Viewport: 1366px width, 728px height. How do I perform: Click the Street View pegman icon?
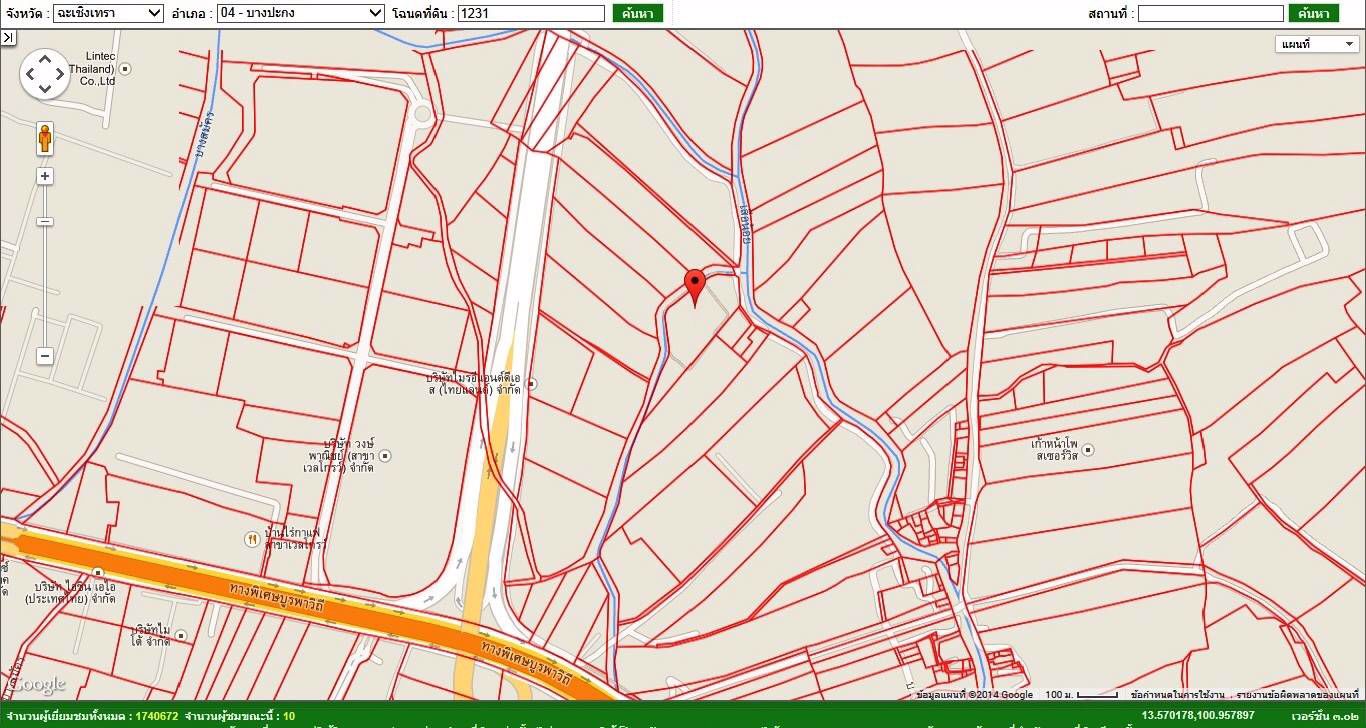tap(45, 138)
